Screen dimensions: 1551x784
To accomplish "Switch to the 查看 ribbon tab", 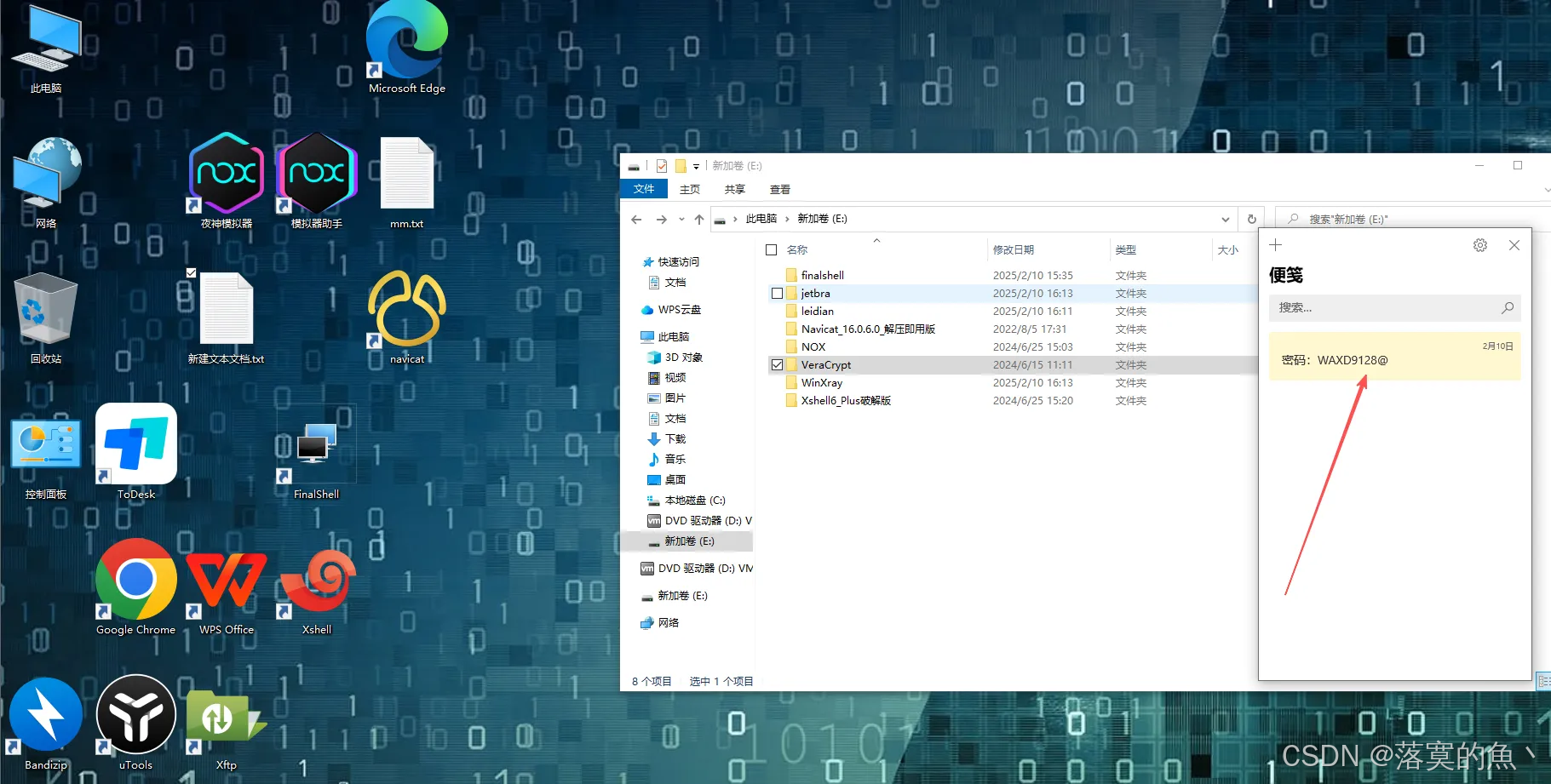I will click(779, 189).
